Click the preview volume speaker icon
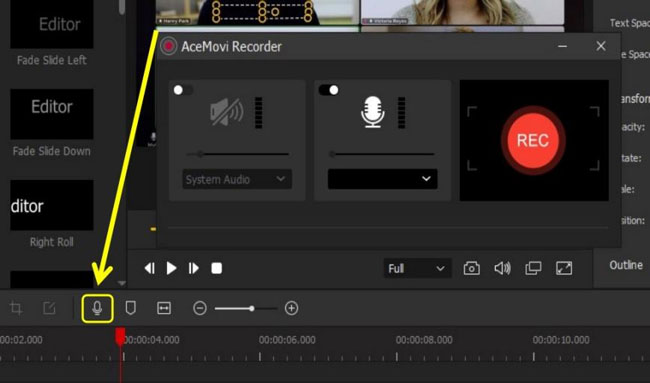 (x=502, y=269)
